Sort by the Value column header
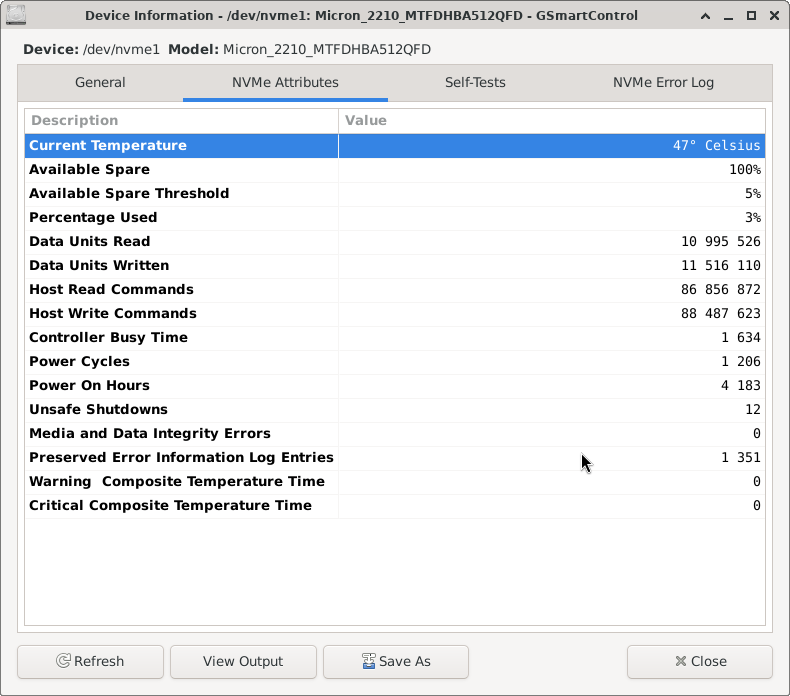This screenshot has height=696, width=790. coord(552,120)
